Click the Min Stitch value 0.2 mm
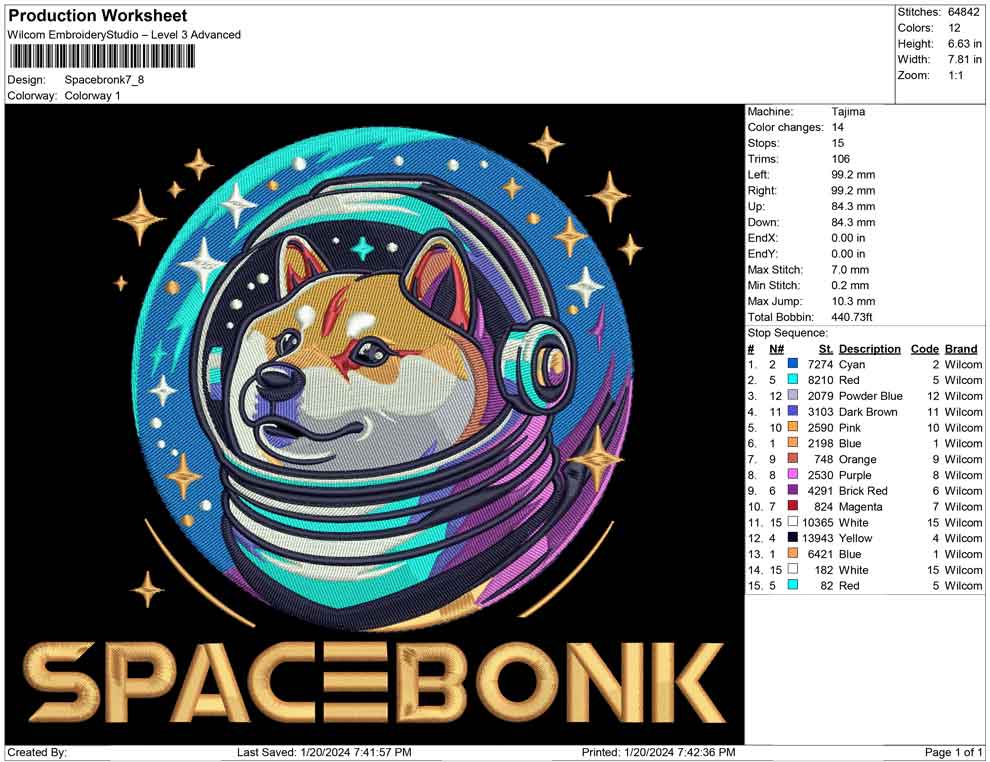This screenshot has height=762, width=990. (850, 285)
